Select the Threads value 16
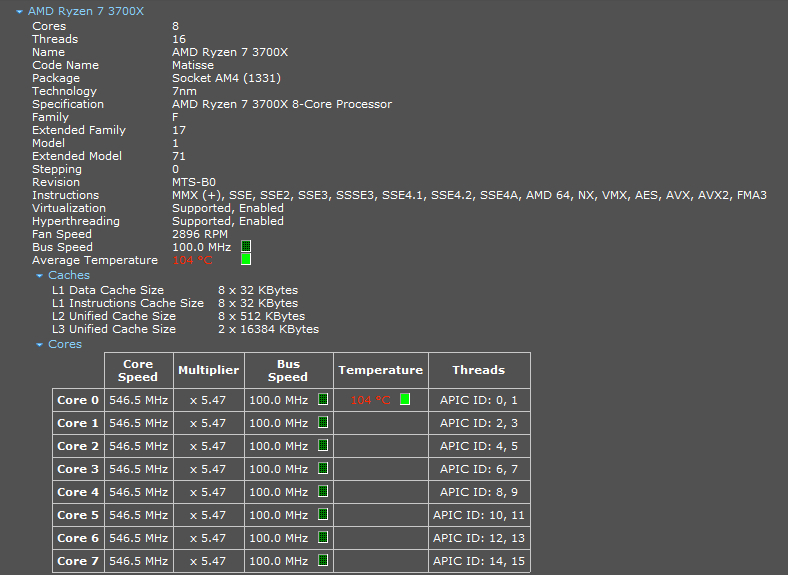 pyautogui.click(x=178, y=39)
